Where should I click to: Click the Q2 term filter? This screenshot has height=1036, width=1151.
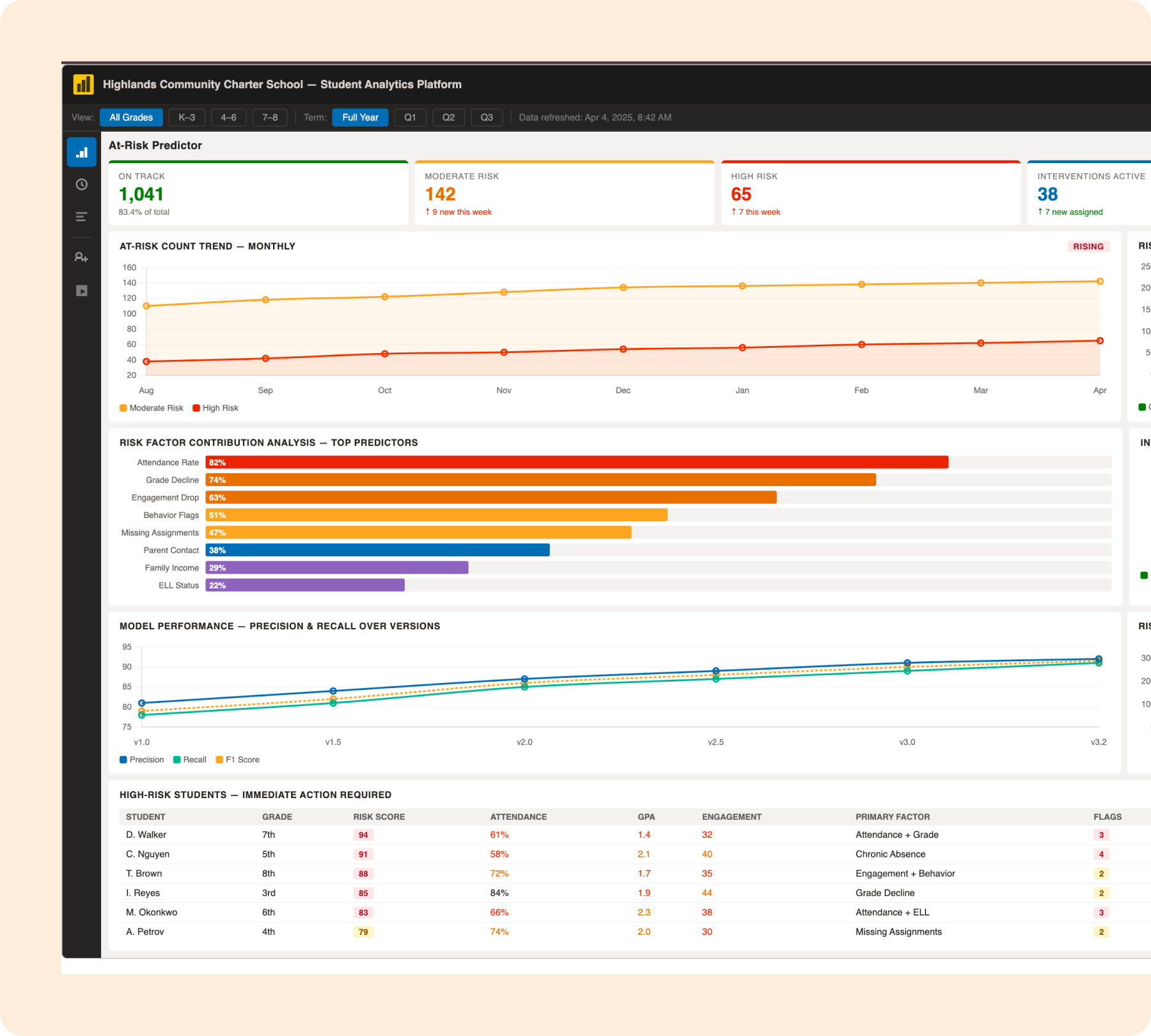coord(448,117)
